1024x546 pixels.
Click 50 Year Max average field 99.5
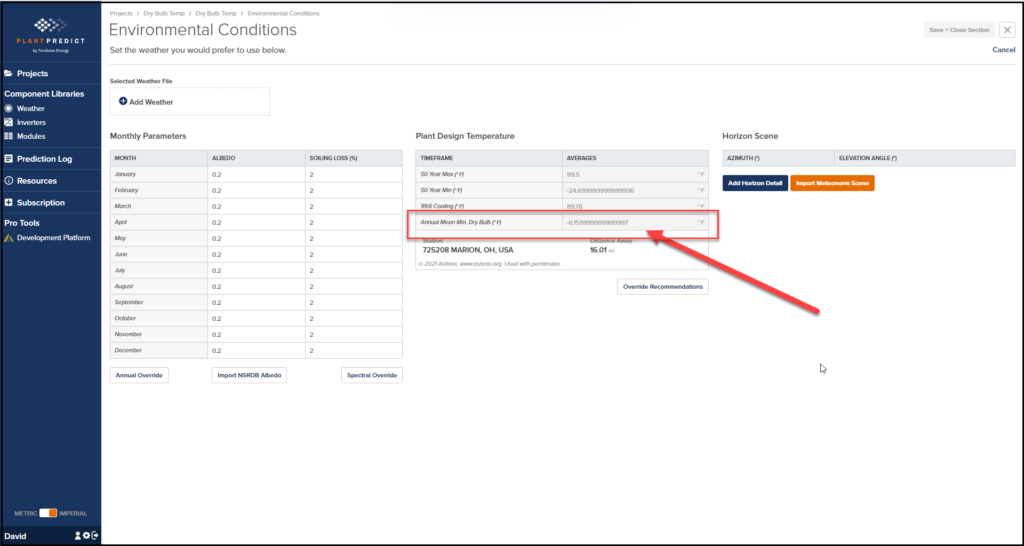click(635, 174)
